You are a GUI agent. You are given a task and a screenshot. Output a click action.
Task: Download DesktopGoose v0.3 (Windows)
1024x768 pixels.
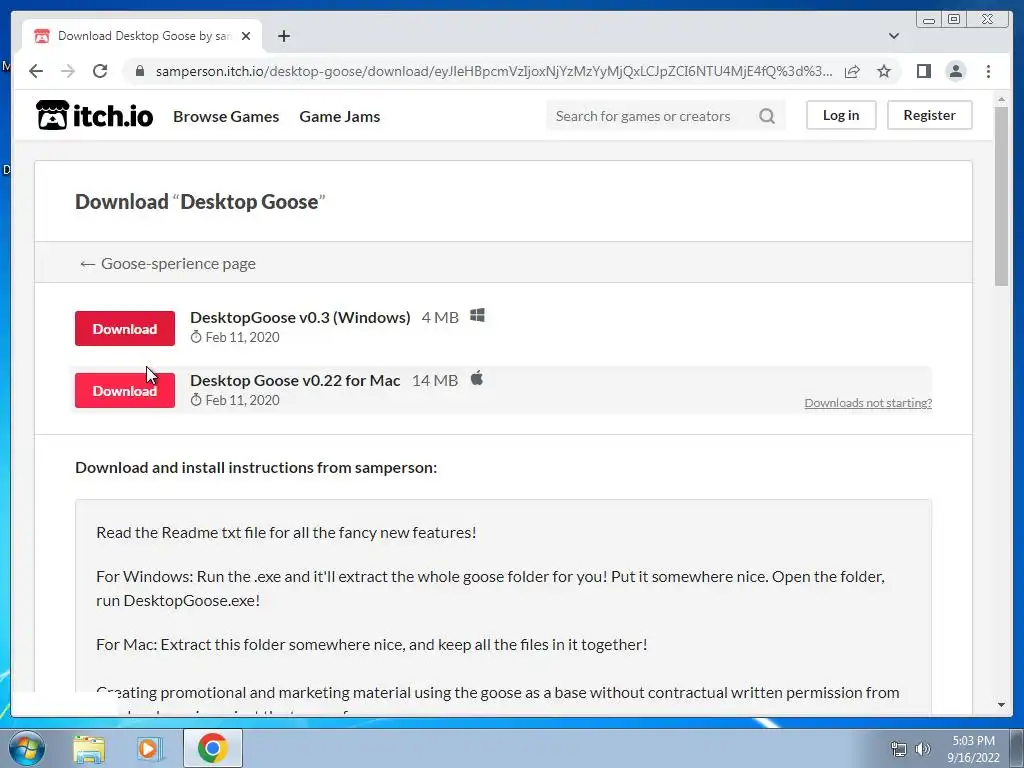click(125, 328)
